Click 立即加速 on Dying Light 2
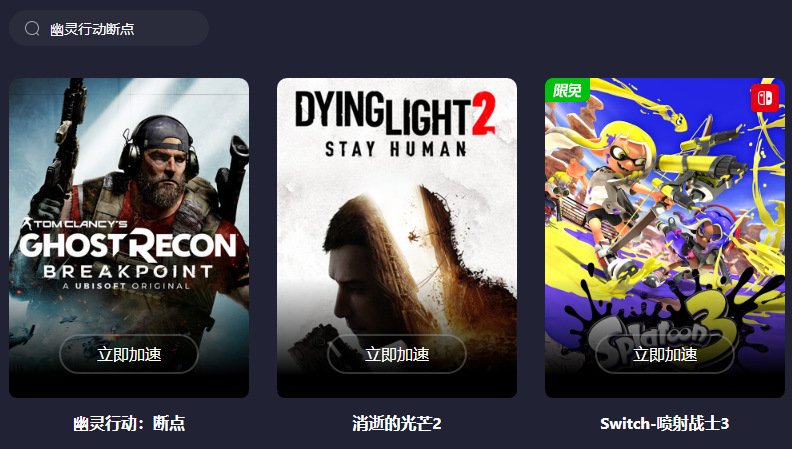The image size is (792, 449). point(397,354)
